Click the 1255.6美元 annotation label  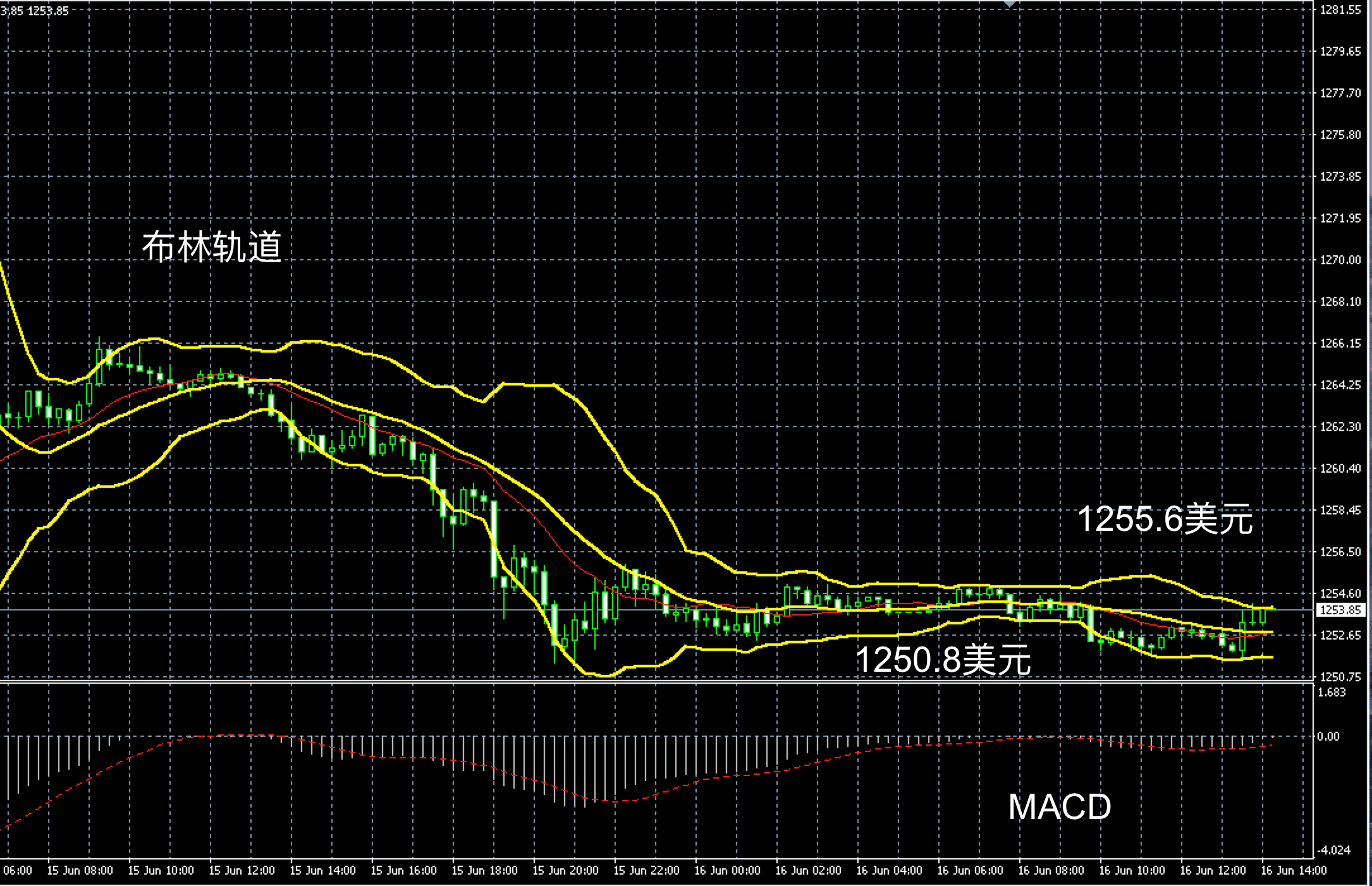click(1165, 519)
